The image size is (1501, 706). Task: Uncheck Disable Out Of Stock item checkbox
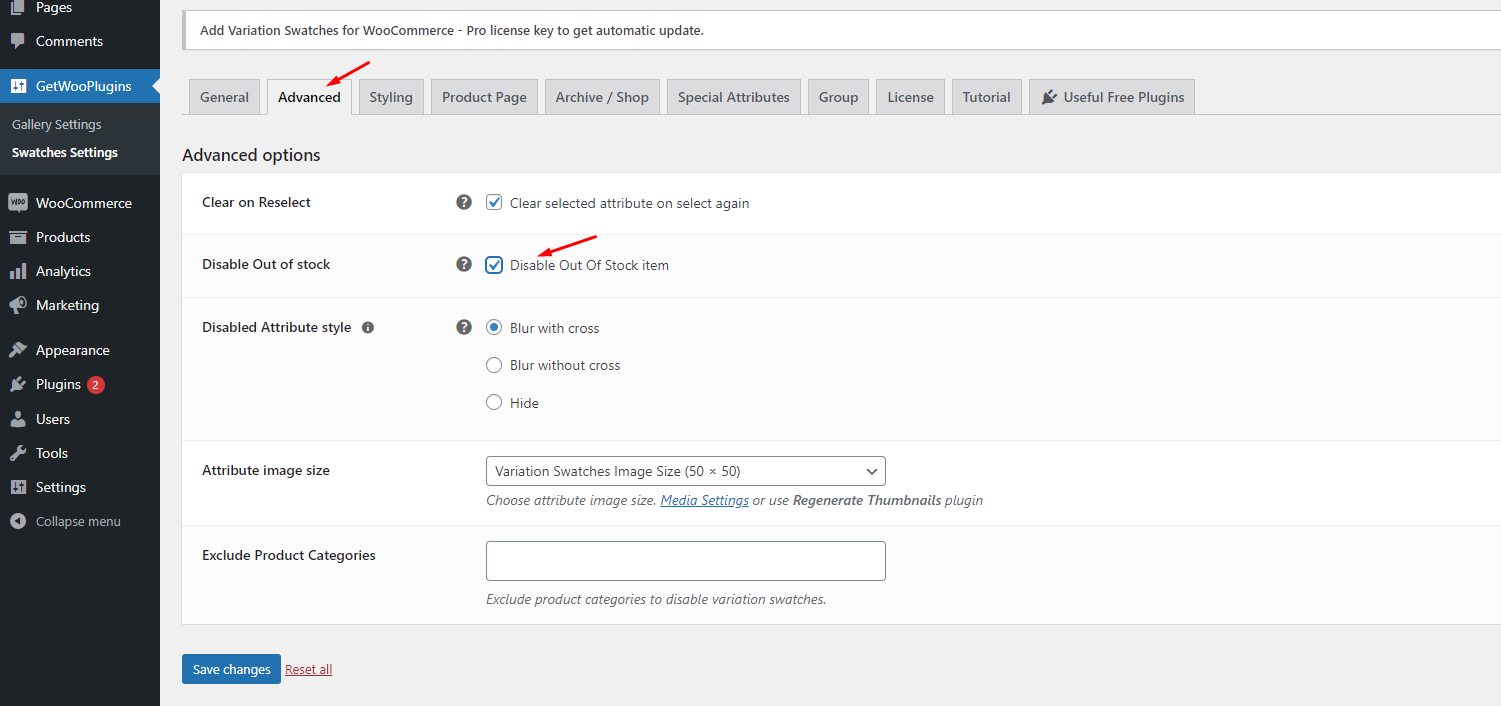tap(494, 265)
